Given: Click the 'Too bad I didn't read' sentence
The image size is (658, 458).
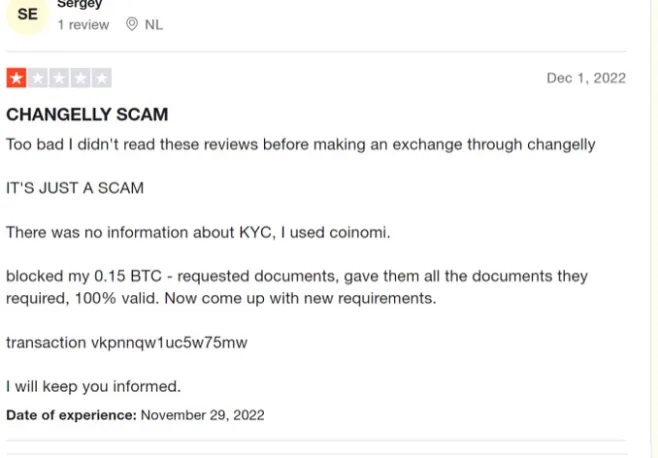Looking at the screenshot, I should (300, 144).
